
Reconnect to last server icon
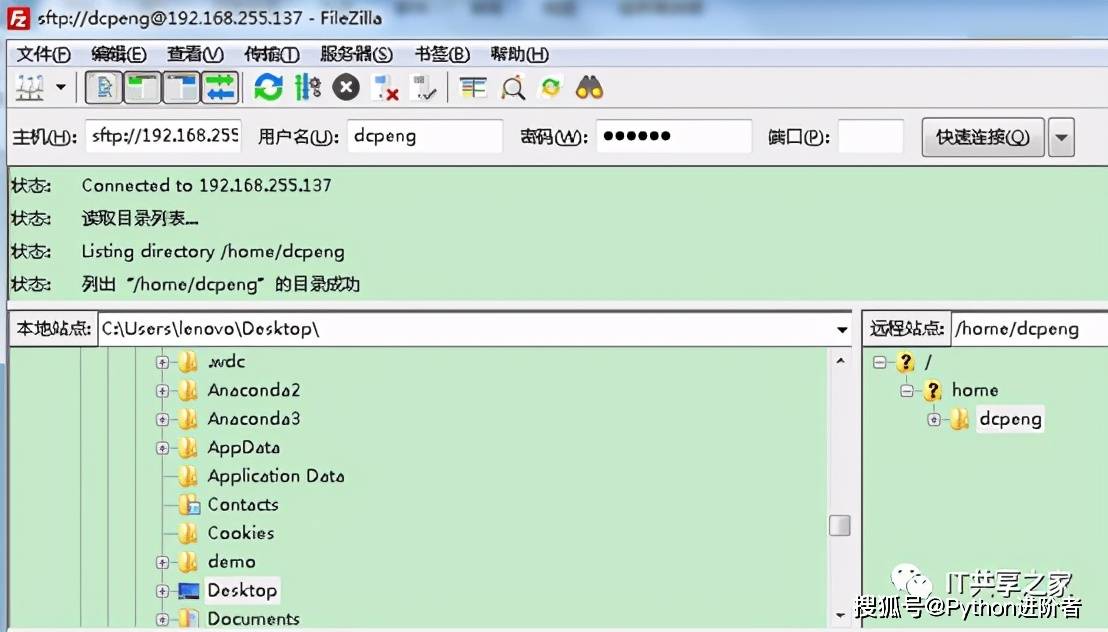[424, 88]
